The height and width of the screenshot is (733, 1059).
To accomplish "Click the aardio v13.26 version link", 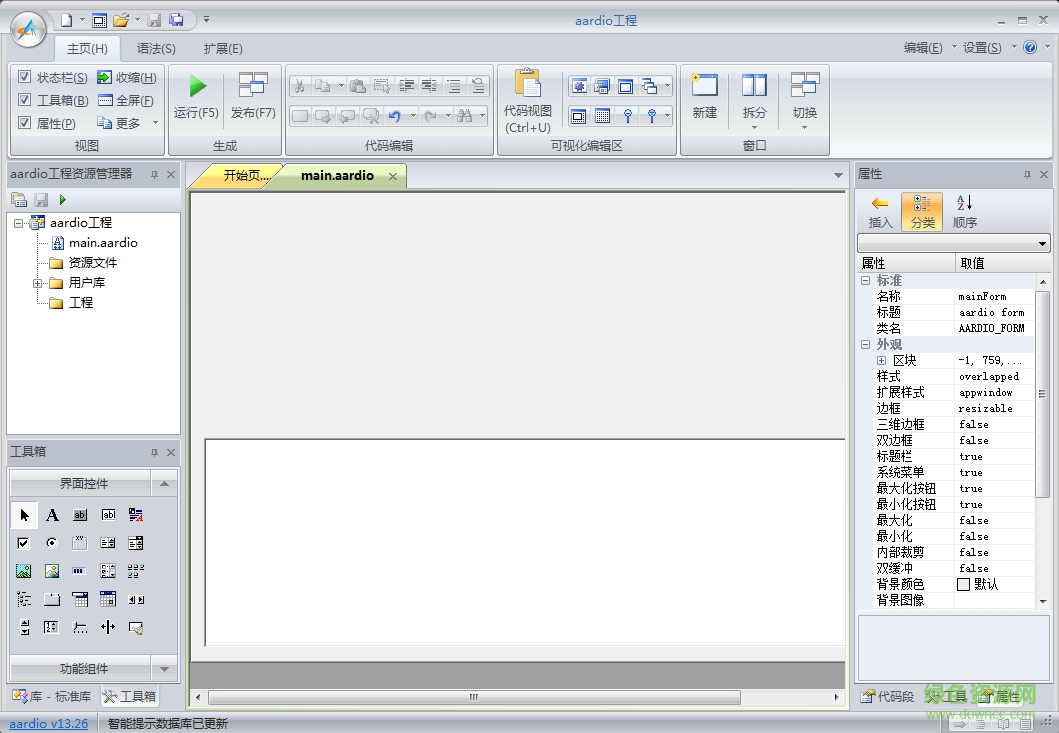I will (49, 723).
